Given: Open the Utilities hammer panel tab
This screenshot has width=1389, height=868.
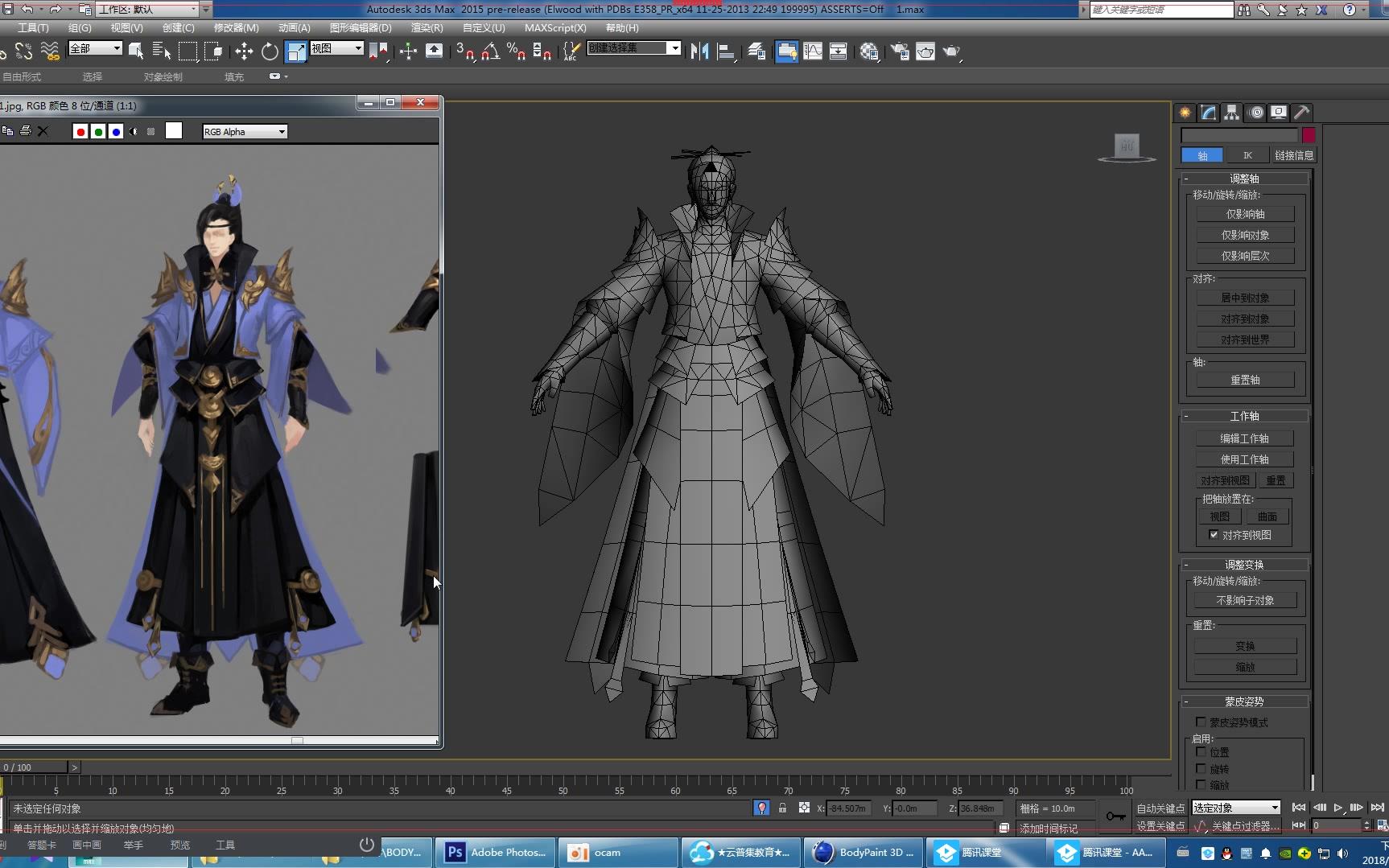Looking at the screenshot, I should 1302,113.
